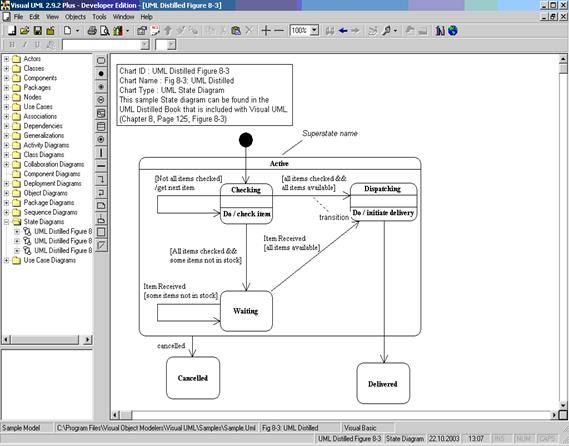Expand the Activity Diagrams folder

6,145
